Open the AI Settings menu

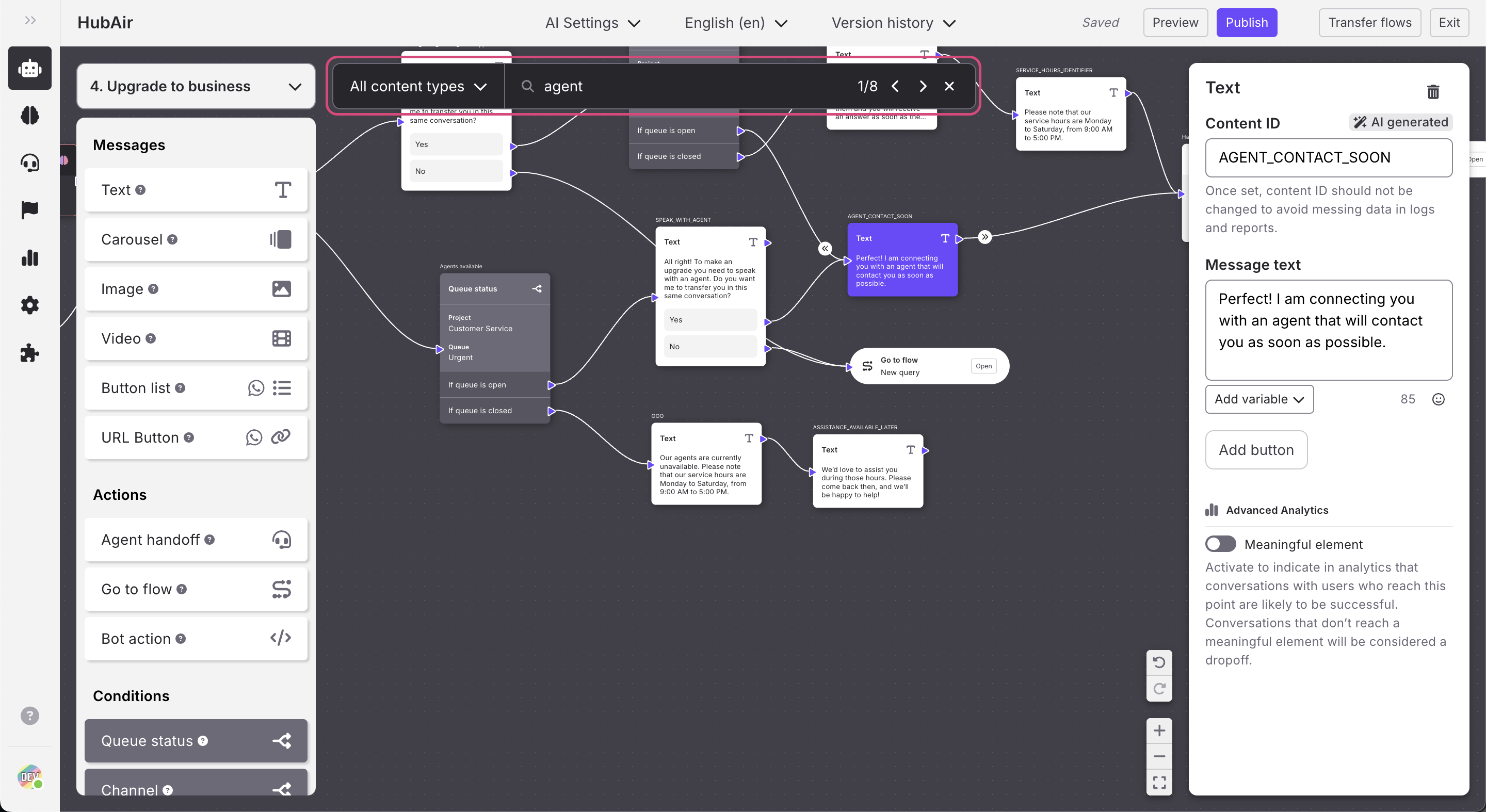click(592, 23)
